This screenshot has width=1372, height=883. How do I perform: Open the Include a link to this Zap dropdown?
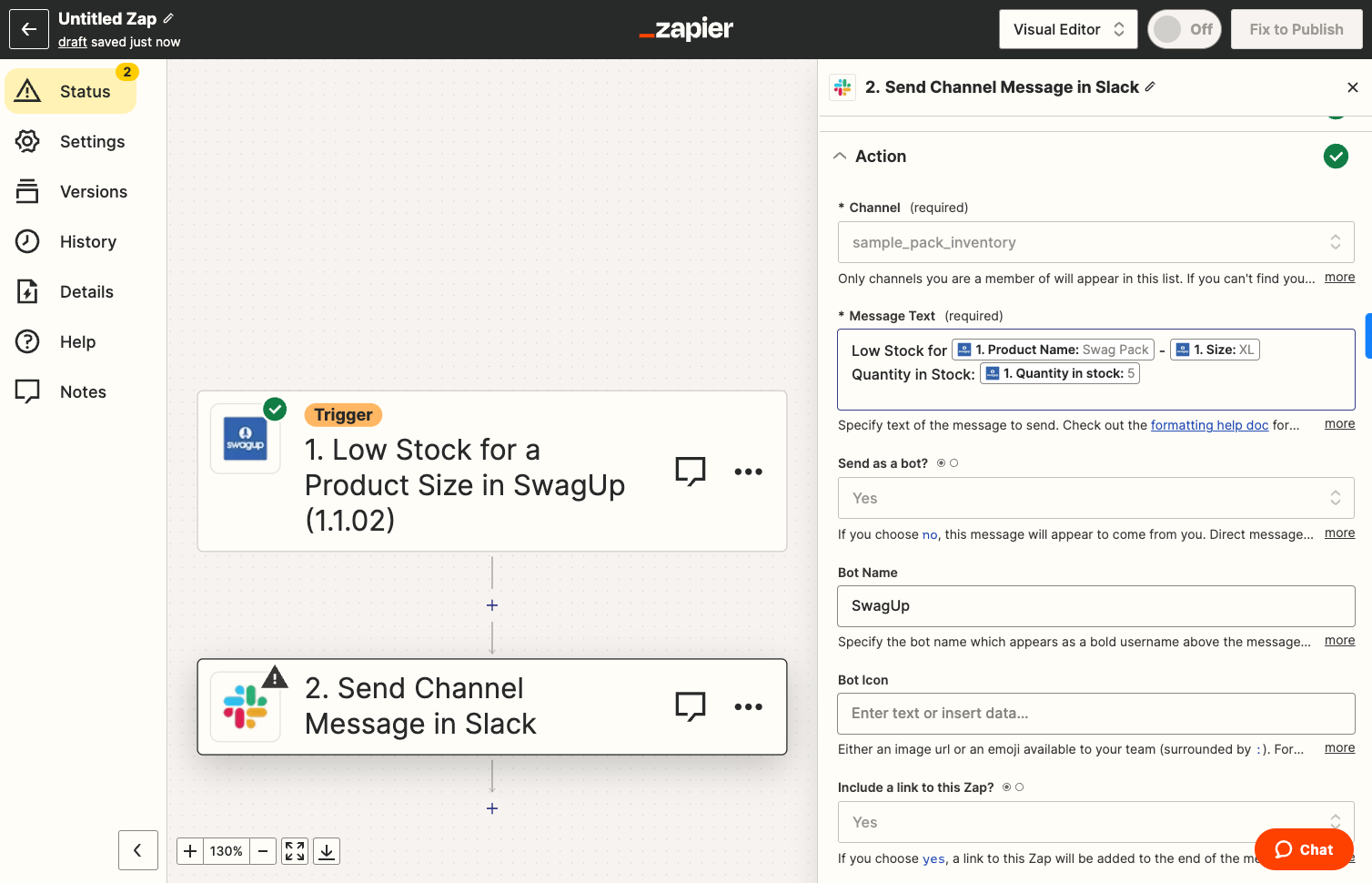[1095, 822]
